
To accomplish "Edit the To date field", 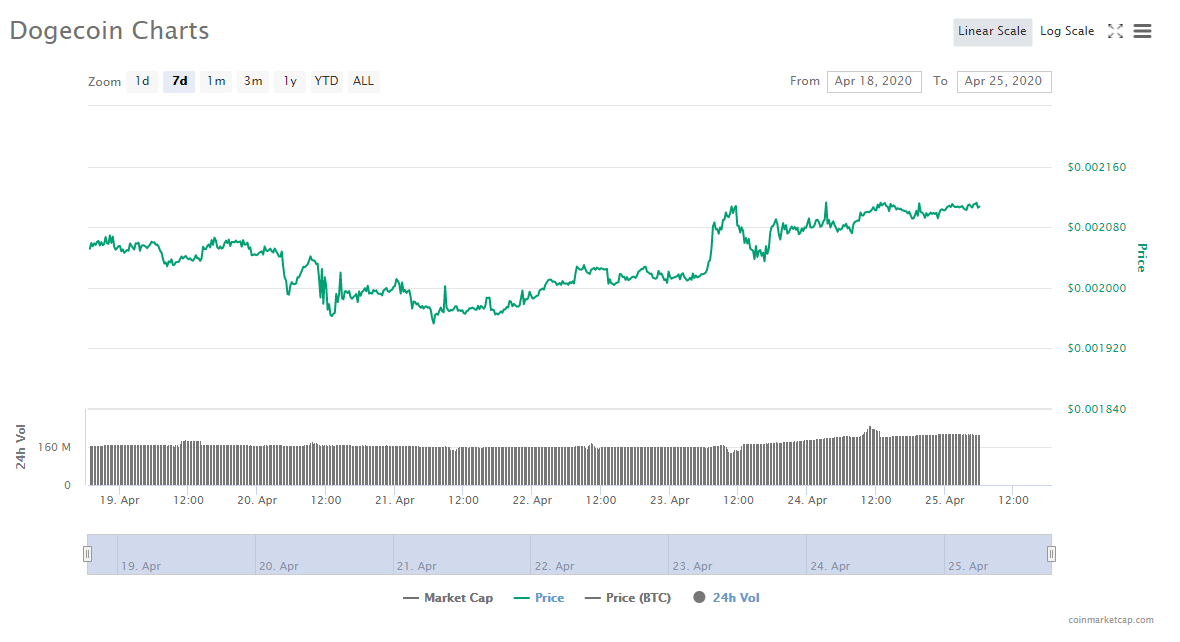I will point(1003,81).
